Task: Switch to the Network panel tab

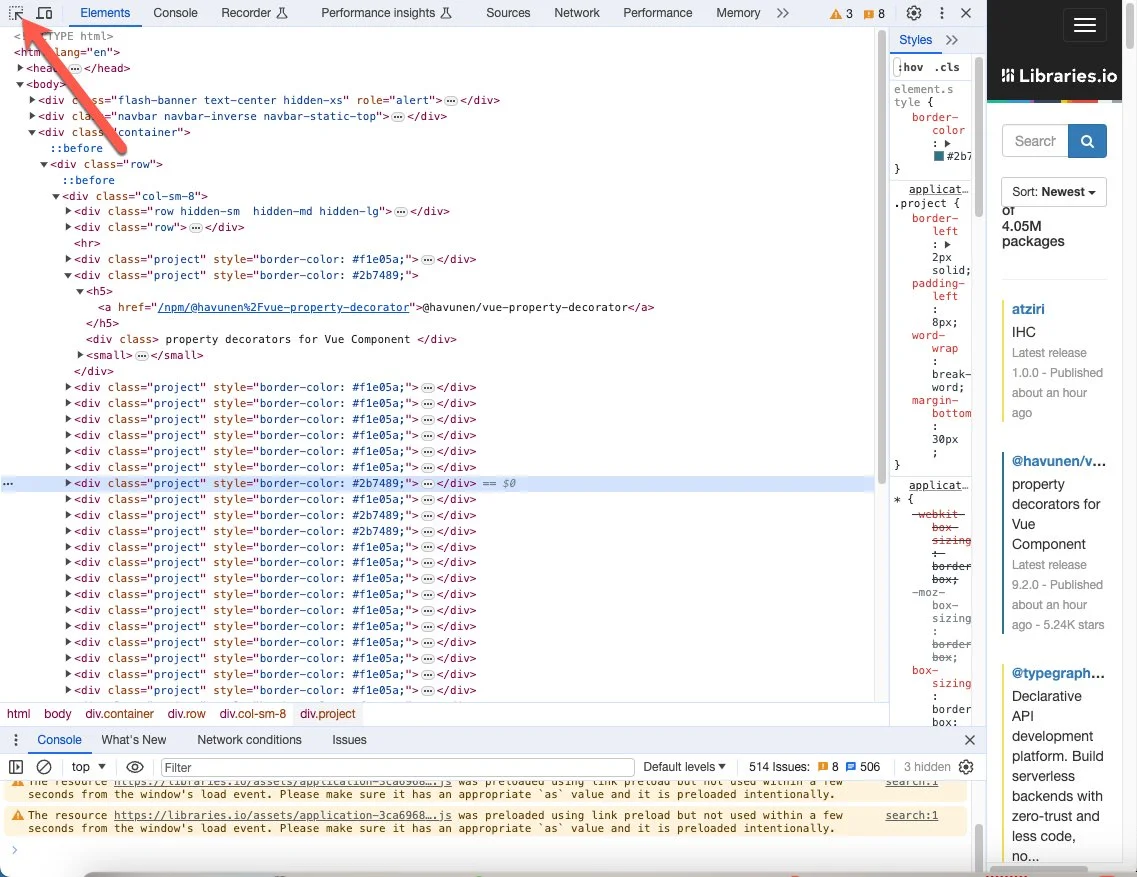Action: (x=576, y=13)
